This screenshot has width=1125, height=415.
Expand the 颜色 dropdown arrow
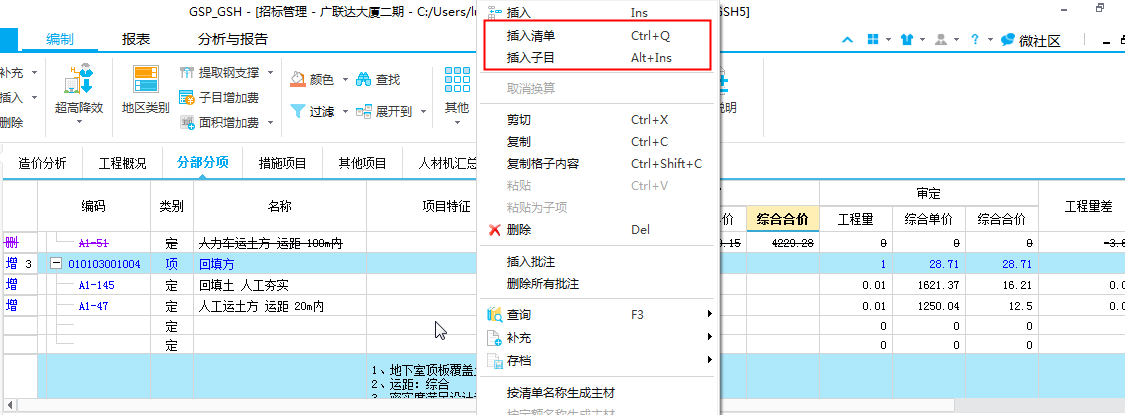(x=345, y=79)
